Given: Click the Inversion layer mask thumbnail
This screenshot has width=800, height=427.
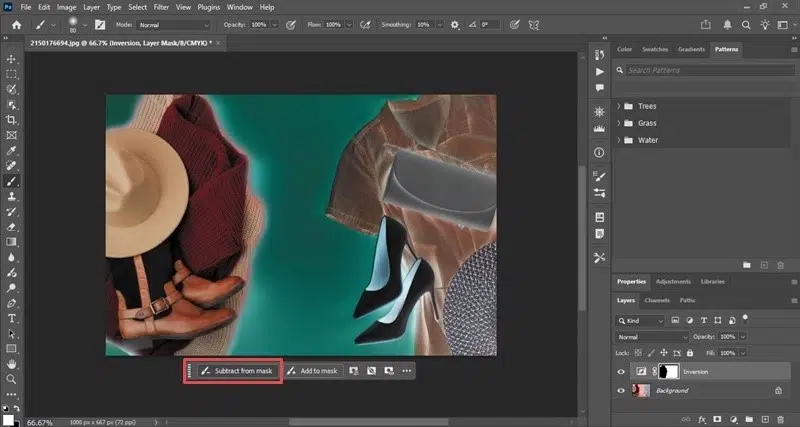Looking at the screenshot, I should click(669, 371).
